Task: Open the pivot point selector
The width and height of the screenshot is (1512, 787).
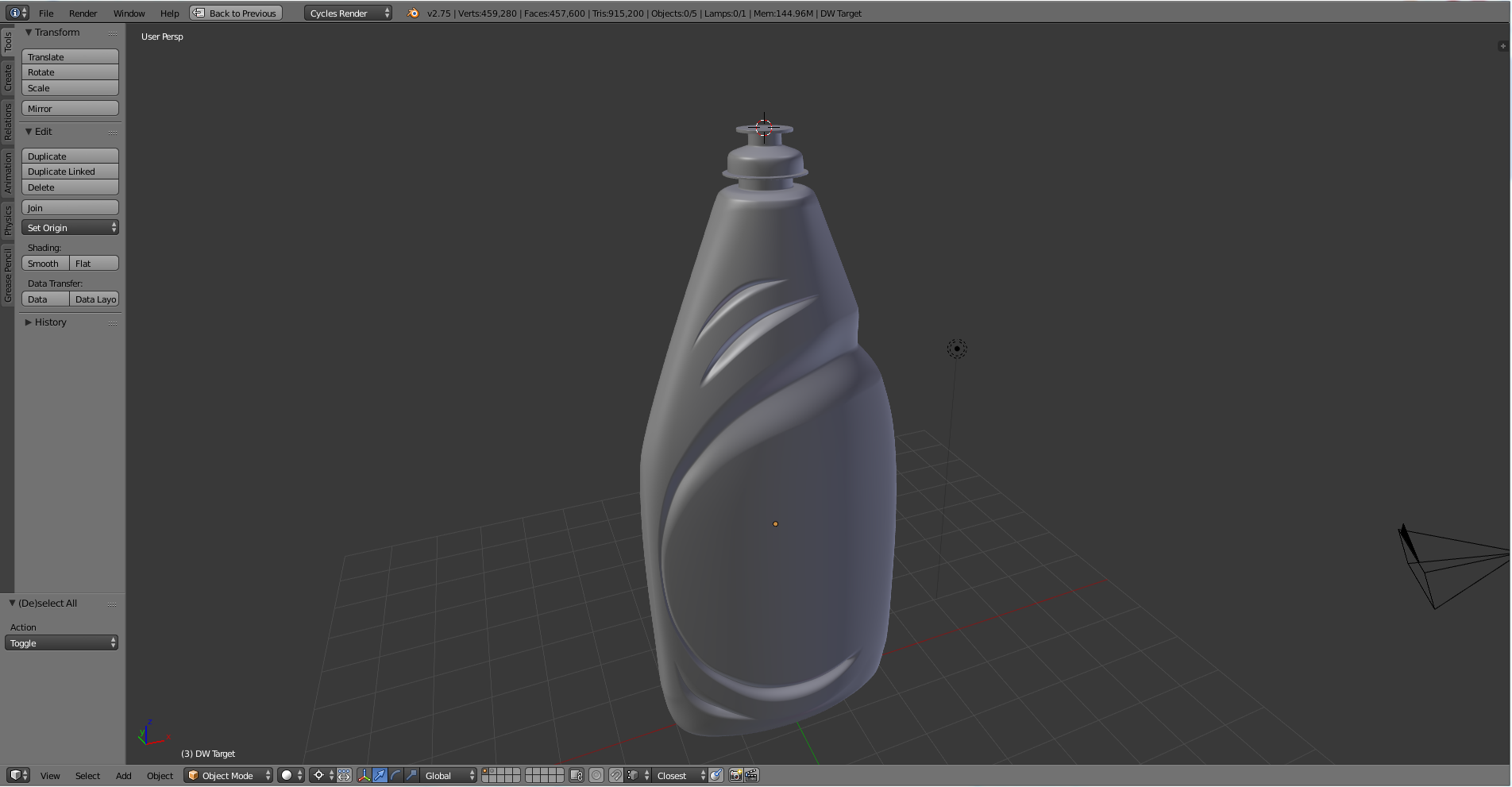Action: tap(322, 776)
